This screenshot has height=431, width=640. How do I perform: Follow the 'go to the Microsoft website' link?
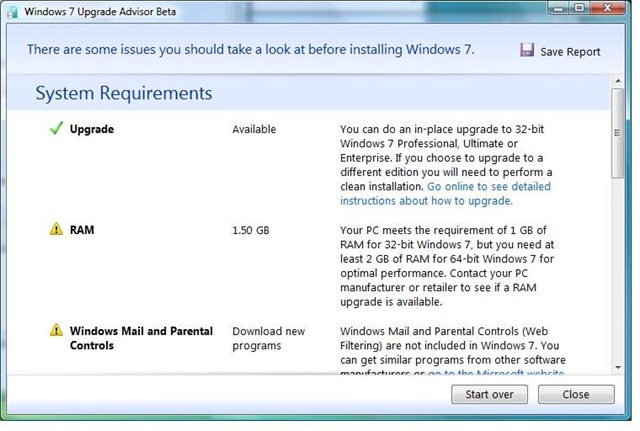[497, 374]
